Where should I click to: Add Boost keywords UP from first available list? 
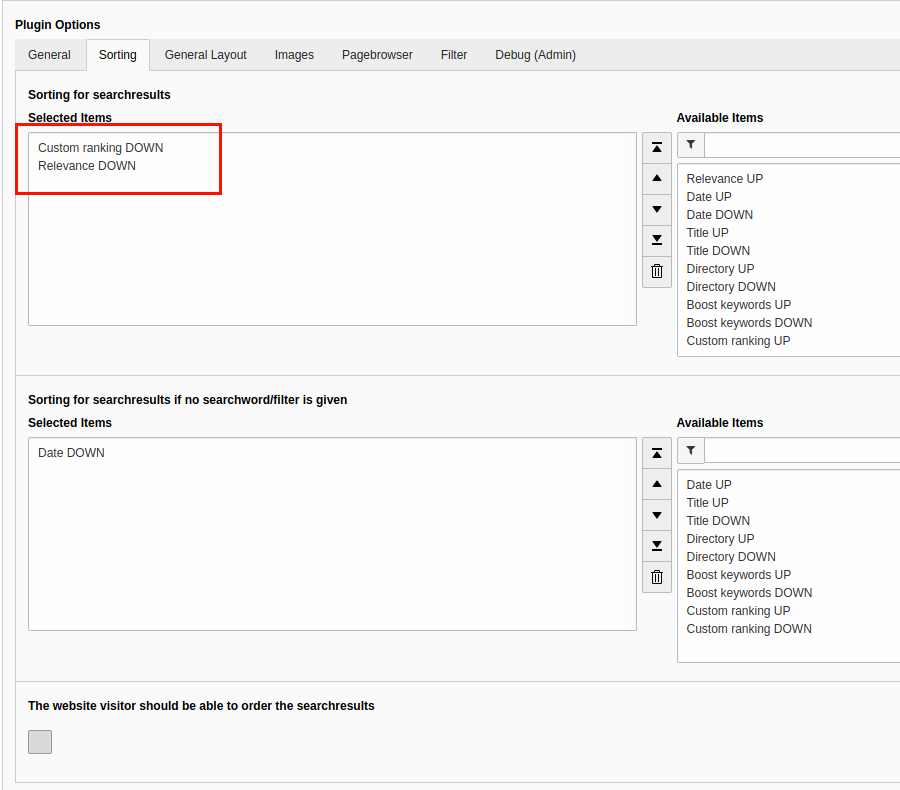point(738,305)
